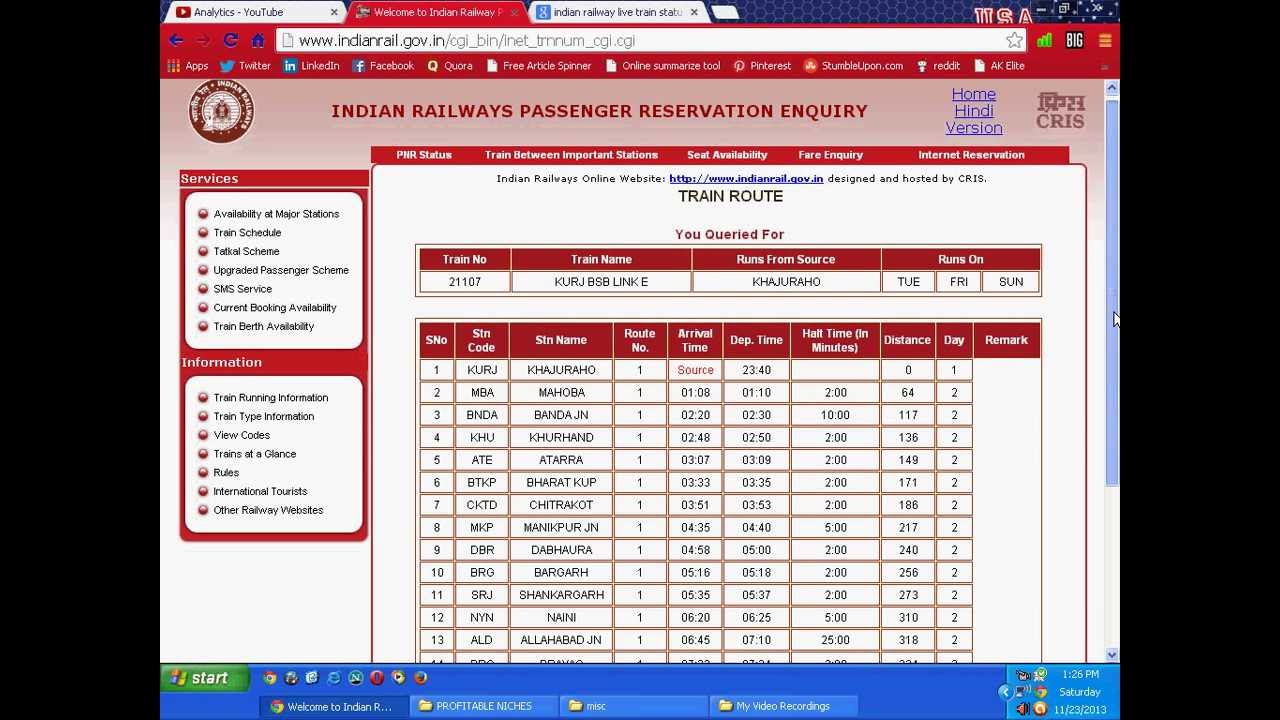Open the Internet Reservation menu item
Screen dimensions: 1280x720
tap(971, 155)
